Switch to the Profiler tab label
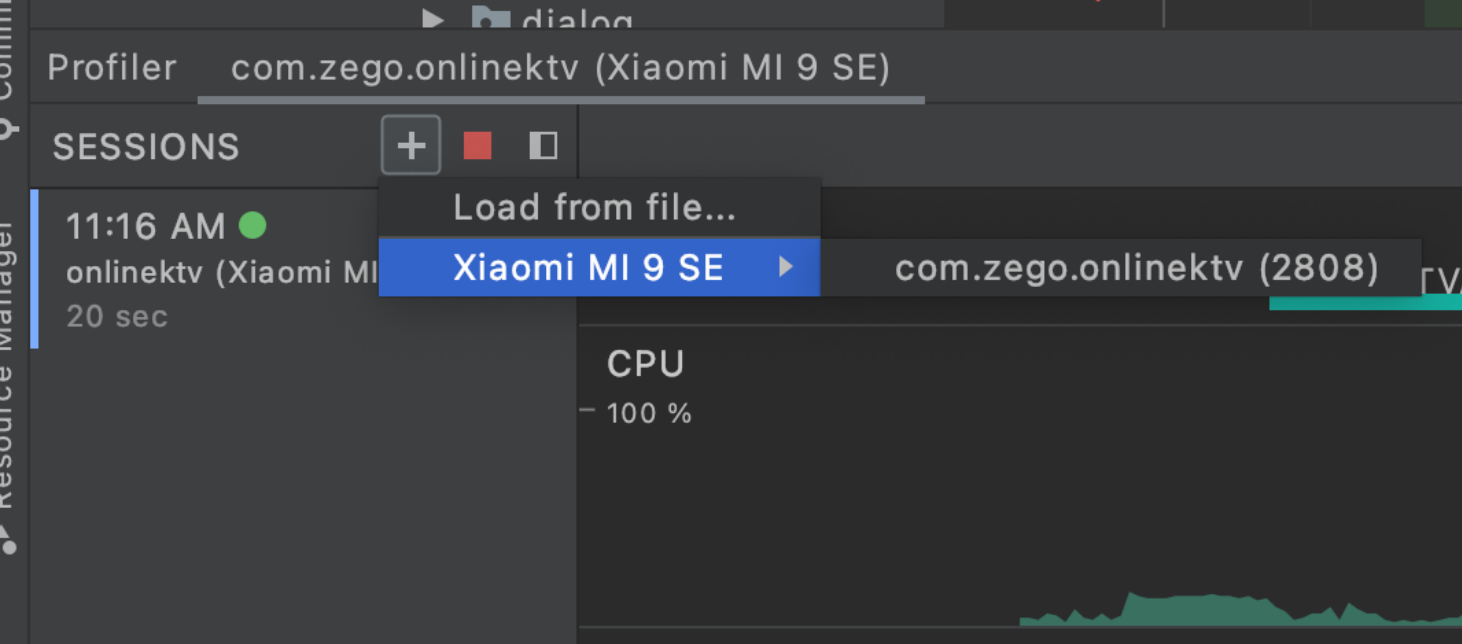Image resolution: width=1462 pixels, height=644 pixels. coord(112,68)
